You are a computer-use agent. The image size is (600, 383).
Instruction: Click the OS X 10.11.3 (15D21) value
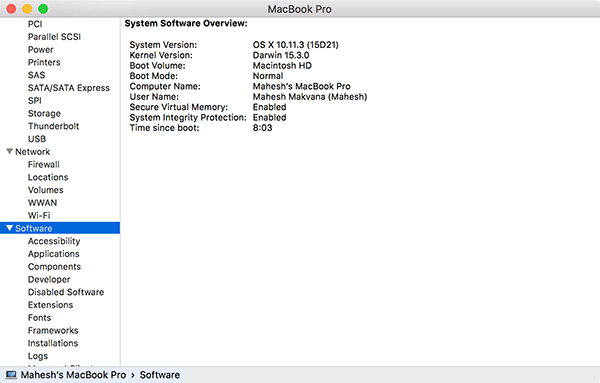tap(295, 45)
